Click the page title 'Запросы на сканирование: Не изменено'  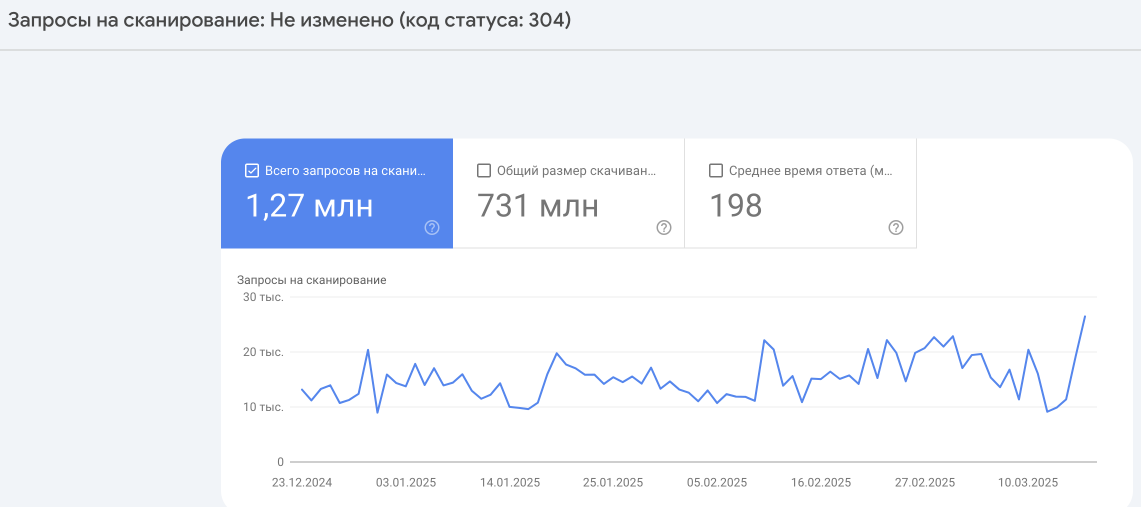289,21
